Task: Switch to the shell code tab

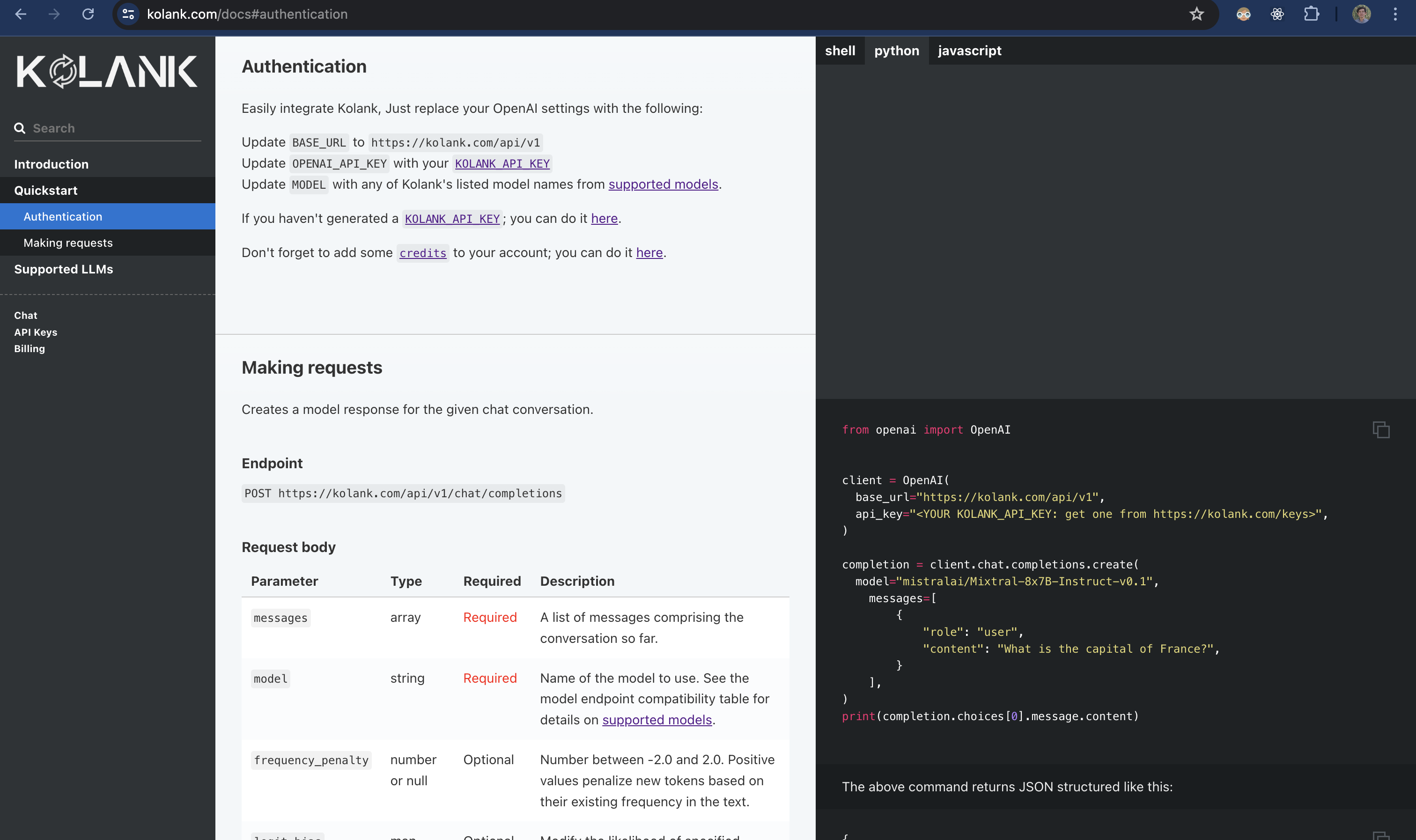Action: point(840,51)
